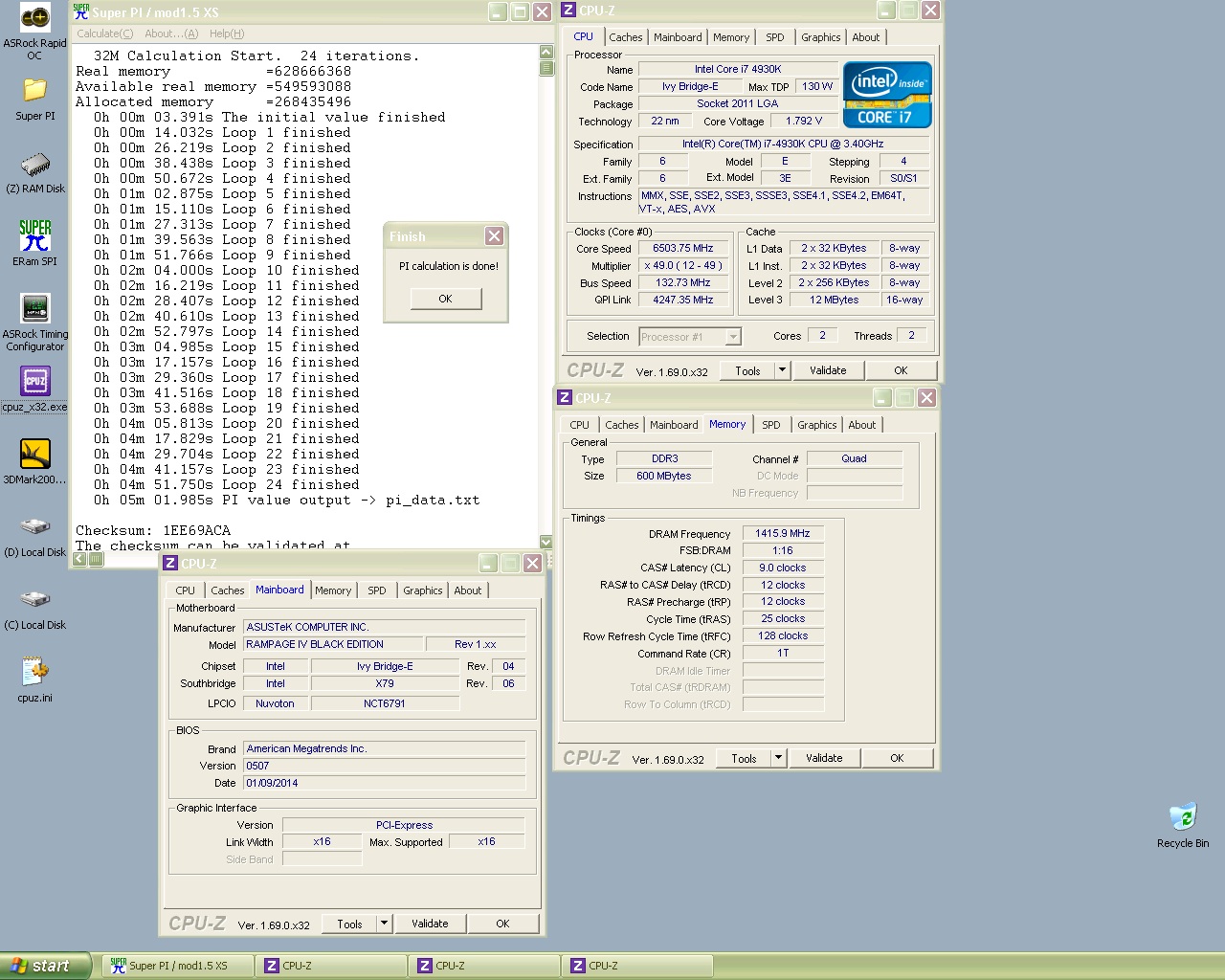Click the Name field Intel Core i7 4930K
This screenshot has width=1225, height=980.
[738, 69]
